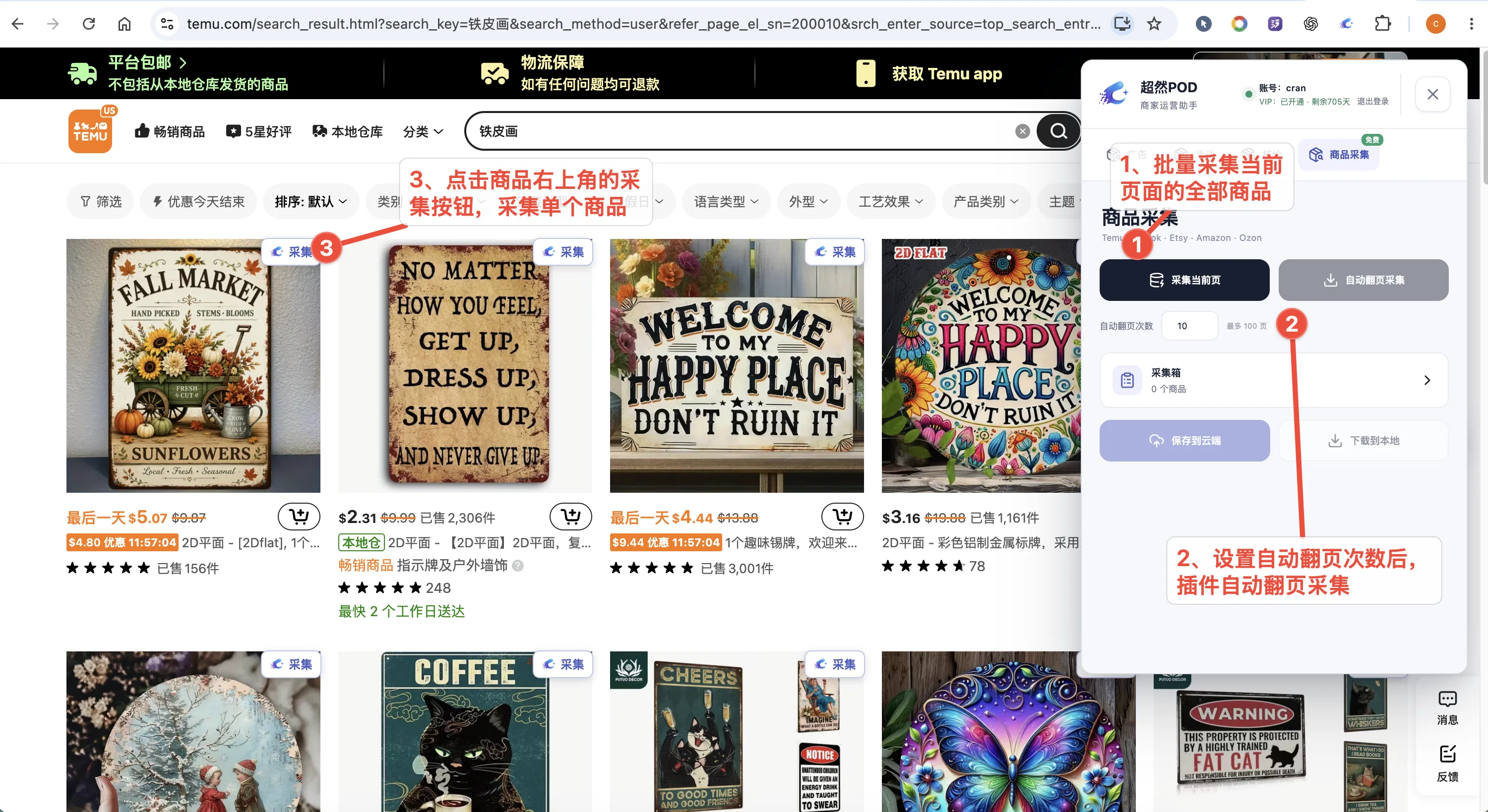Run the search with the magnifier button
The width and height of the screenshot is (1488, 812).
[1058, 132]
